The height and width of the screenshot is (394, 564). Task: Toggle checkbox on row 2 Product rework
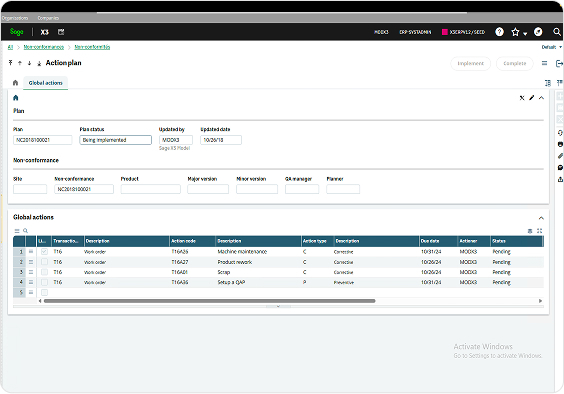pyautogui.click(x=44, y=262)
